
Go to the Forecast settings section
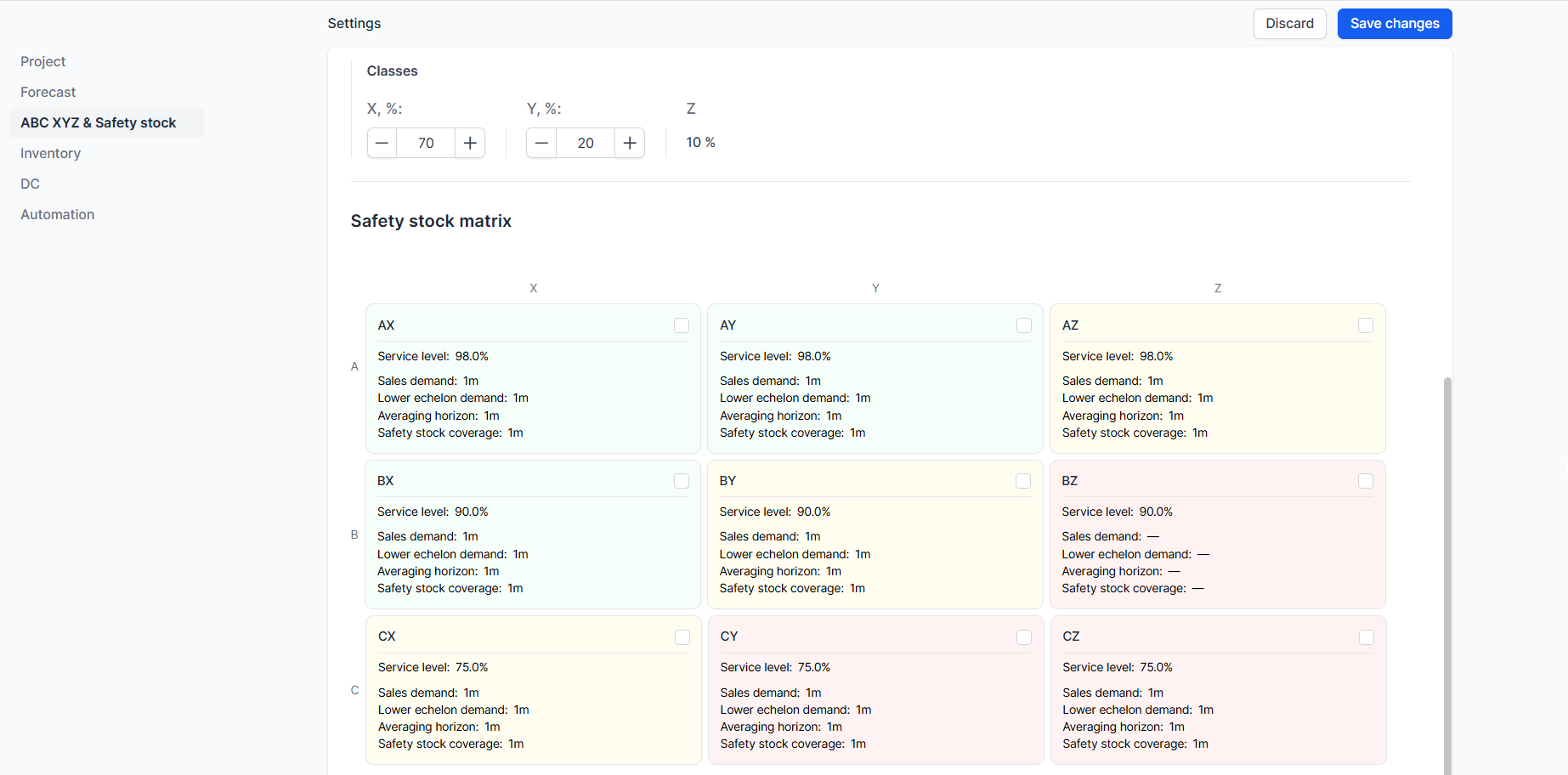coord(48,92)
